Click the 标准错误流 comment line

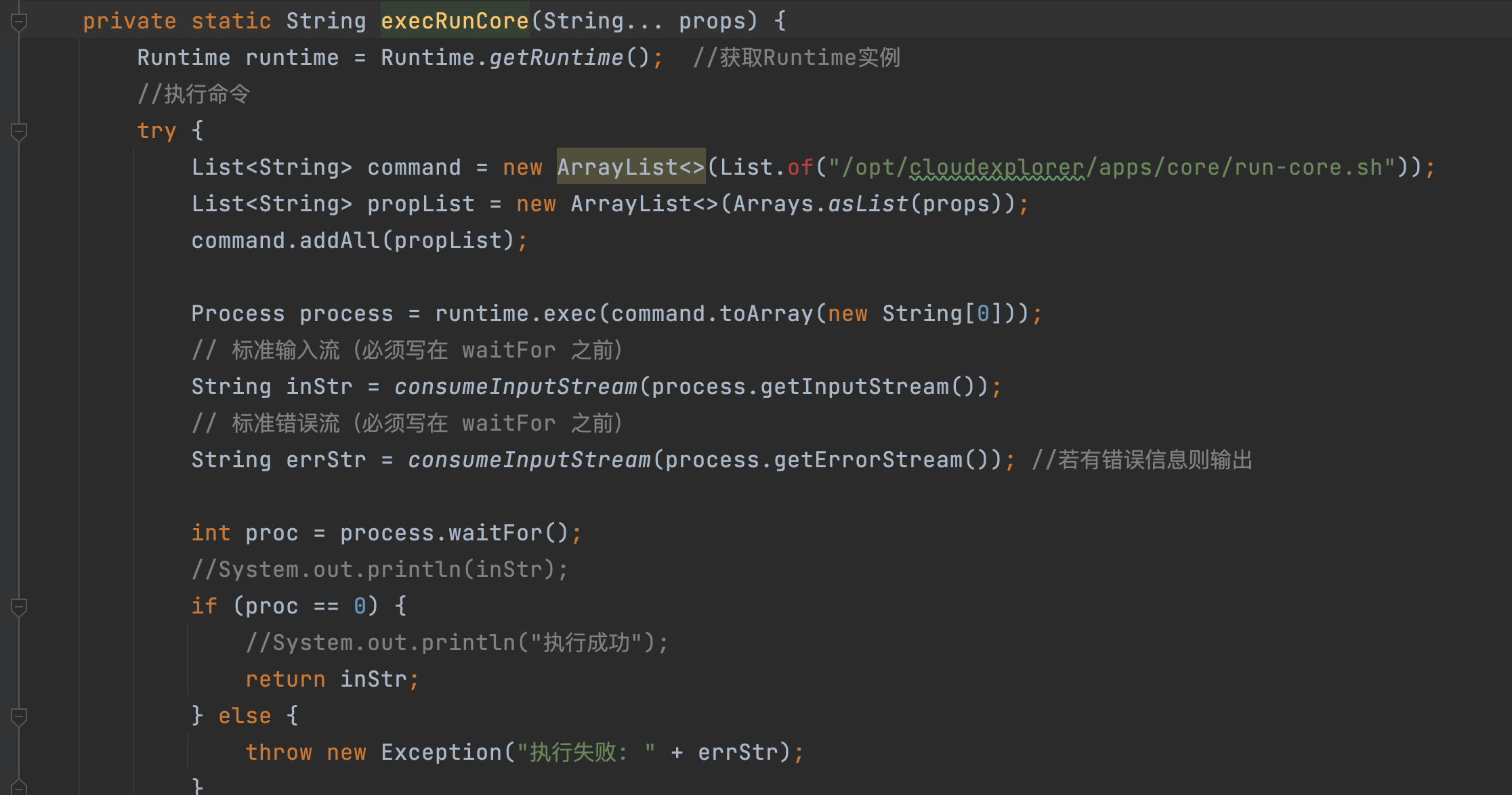407,423
